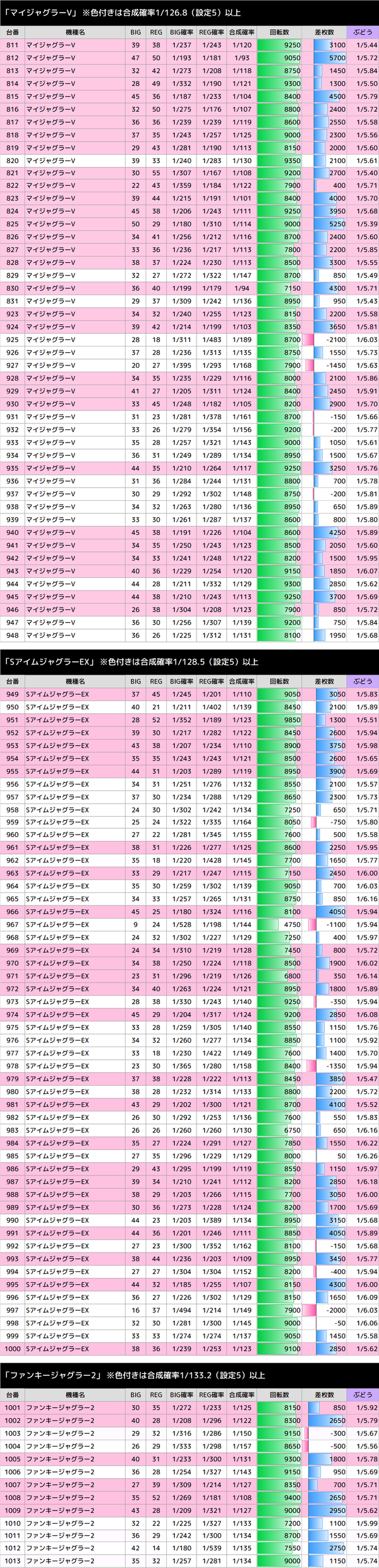Click the 1/6.03 ぶどう value in row 925
The width and height of the screenshot is (379, 1568).
point(366,340)
